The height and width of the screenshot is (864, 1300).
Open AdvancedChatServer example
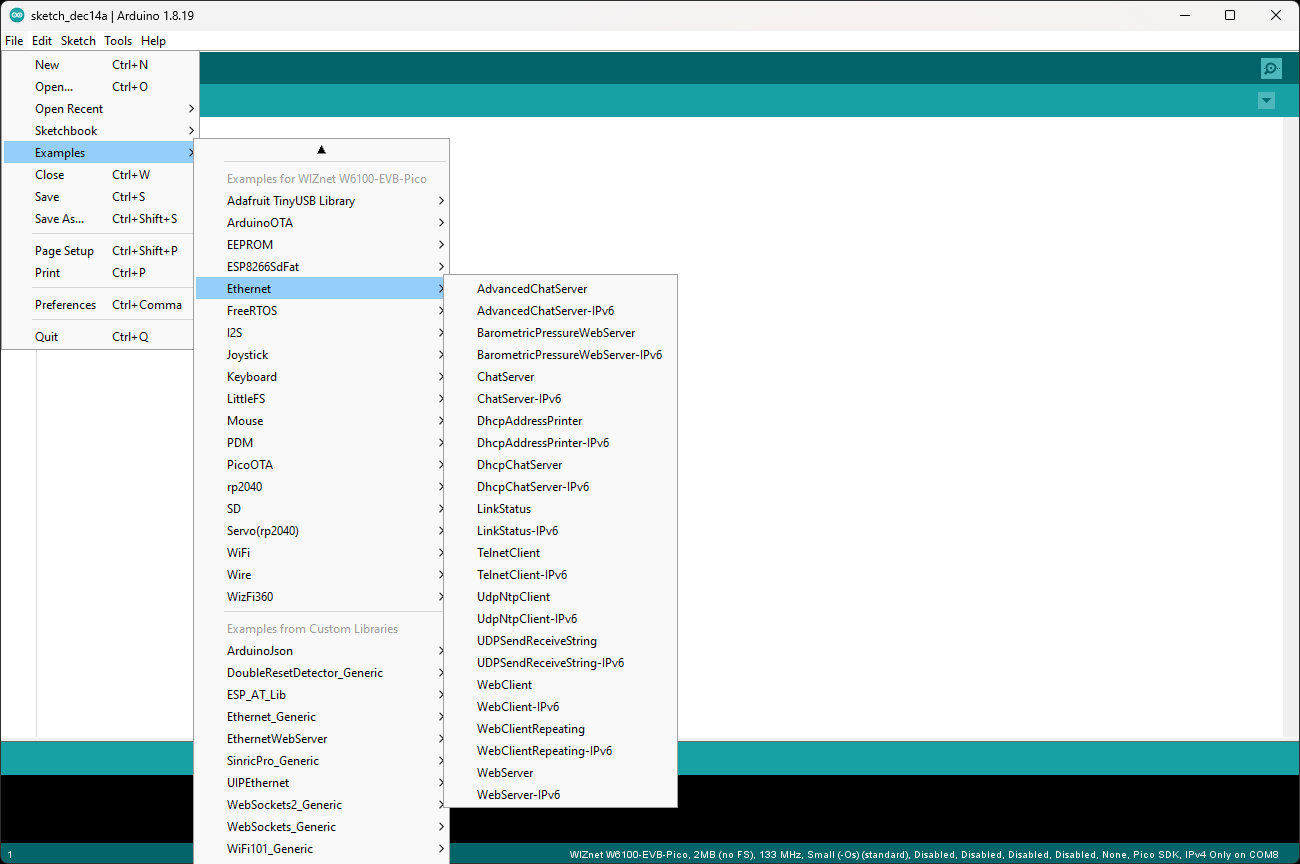pyautogui.click(x=561, y=289)
